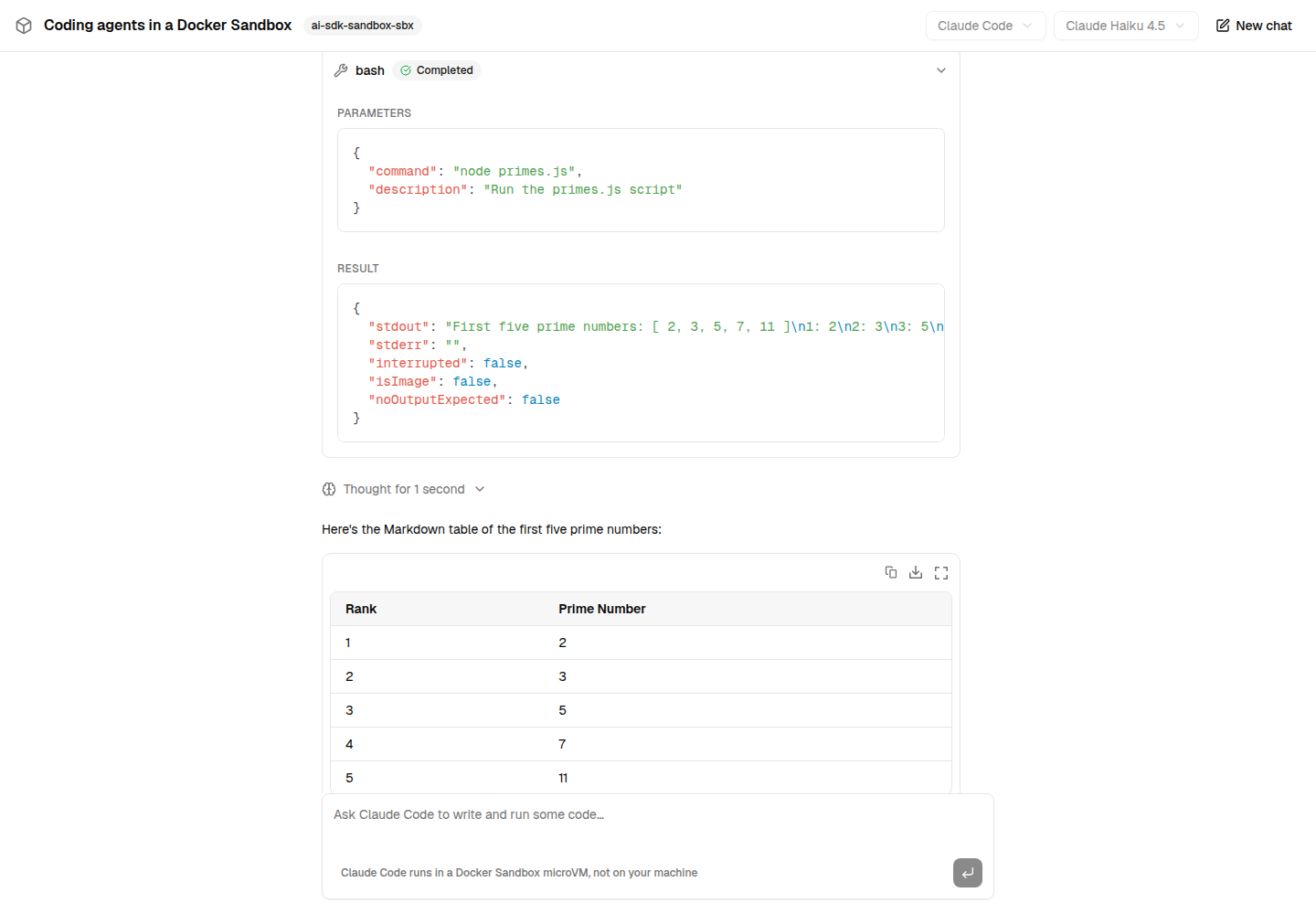Screen dimensions: 1316x914
Task: Download the table with the download icon
Action: coord(916,572)
